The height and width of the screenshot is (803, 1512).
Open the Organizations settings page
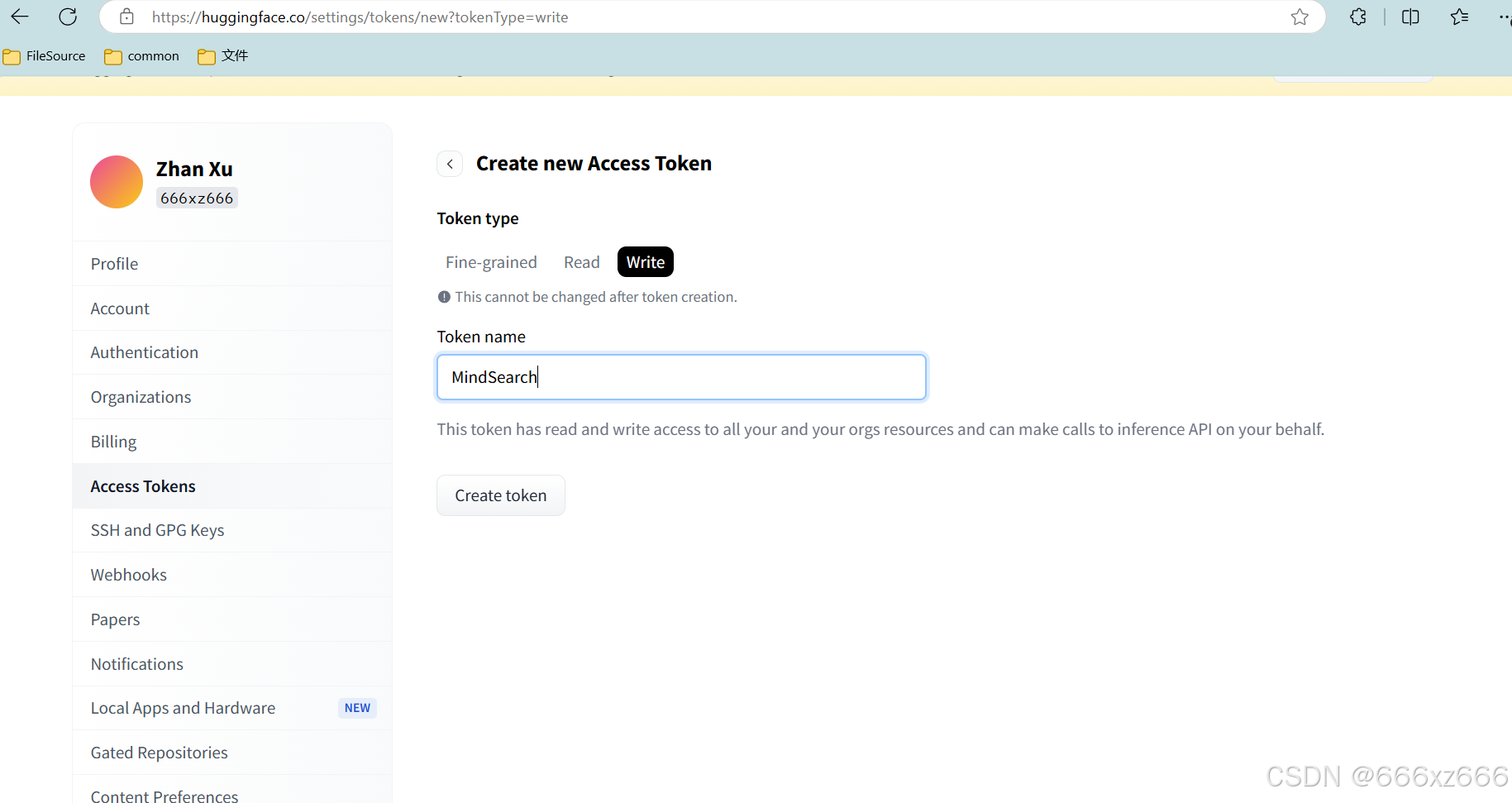232,397
